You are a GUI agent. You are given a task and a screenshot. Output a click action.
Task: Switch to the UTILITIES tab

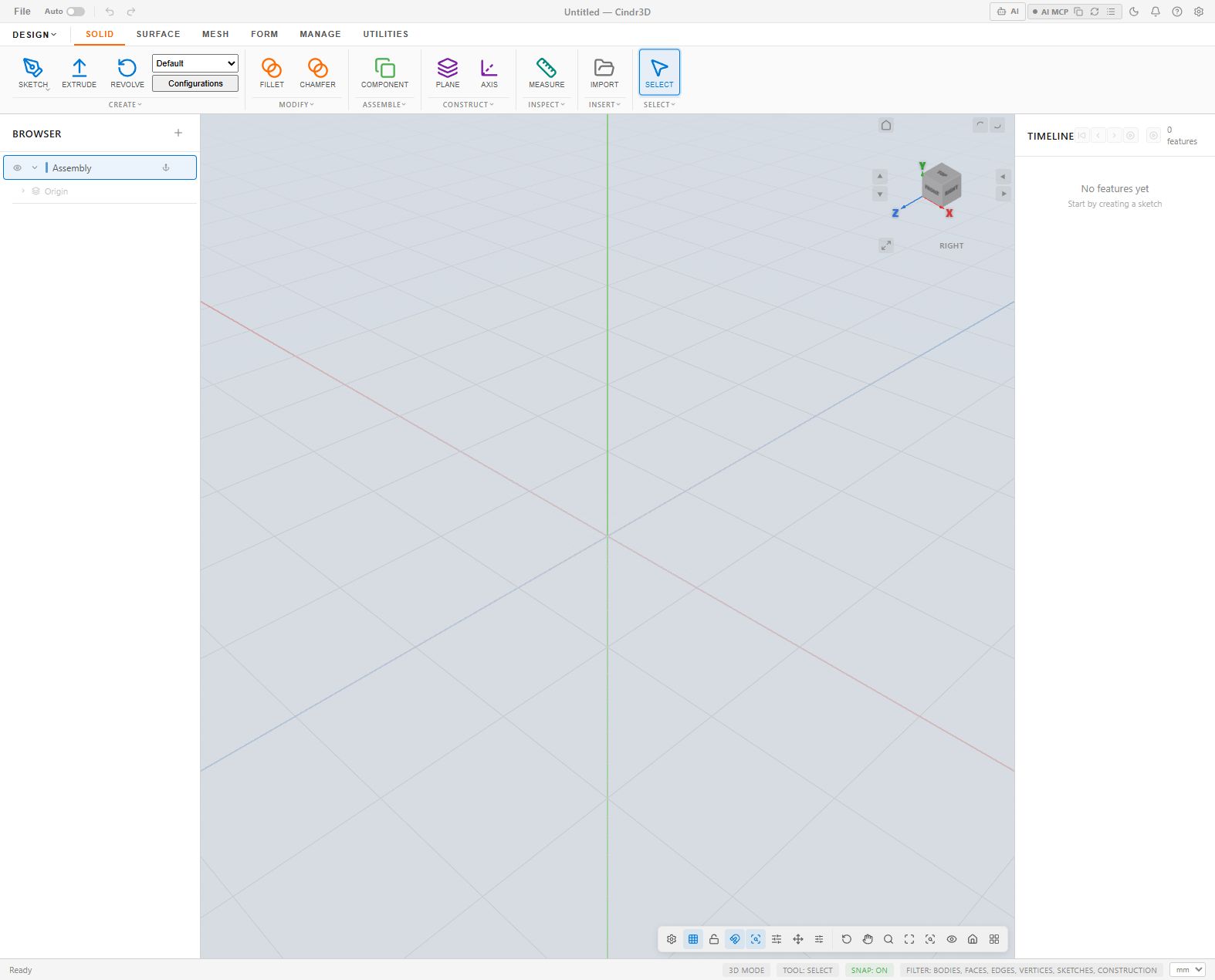point(386,34)
